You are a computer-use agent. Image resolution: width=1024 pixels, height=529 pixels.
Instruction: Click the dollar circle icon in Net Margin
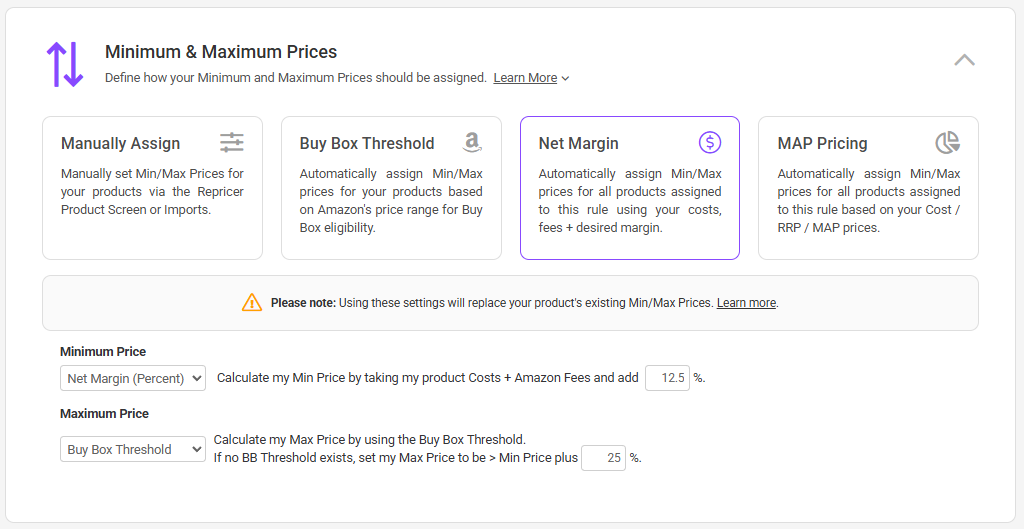[710, 142]
